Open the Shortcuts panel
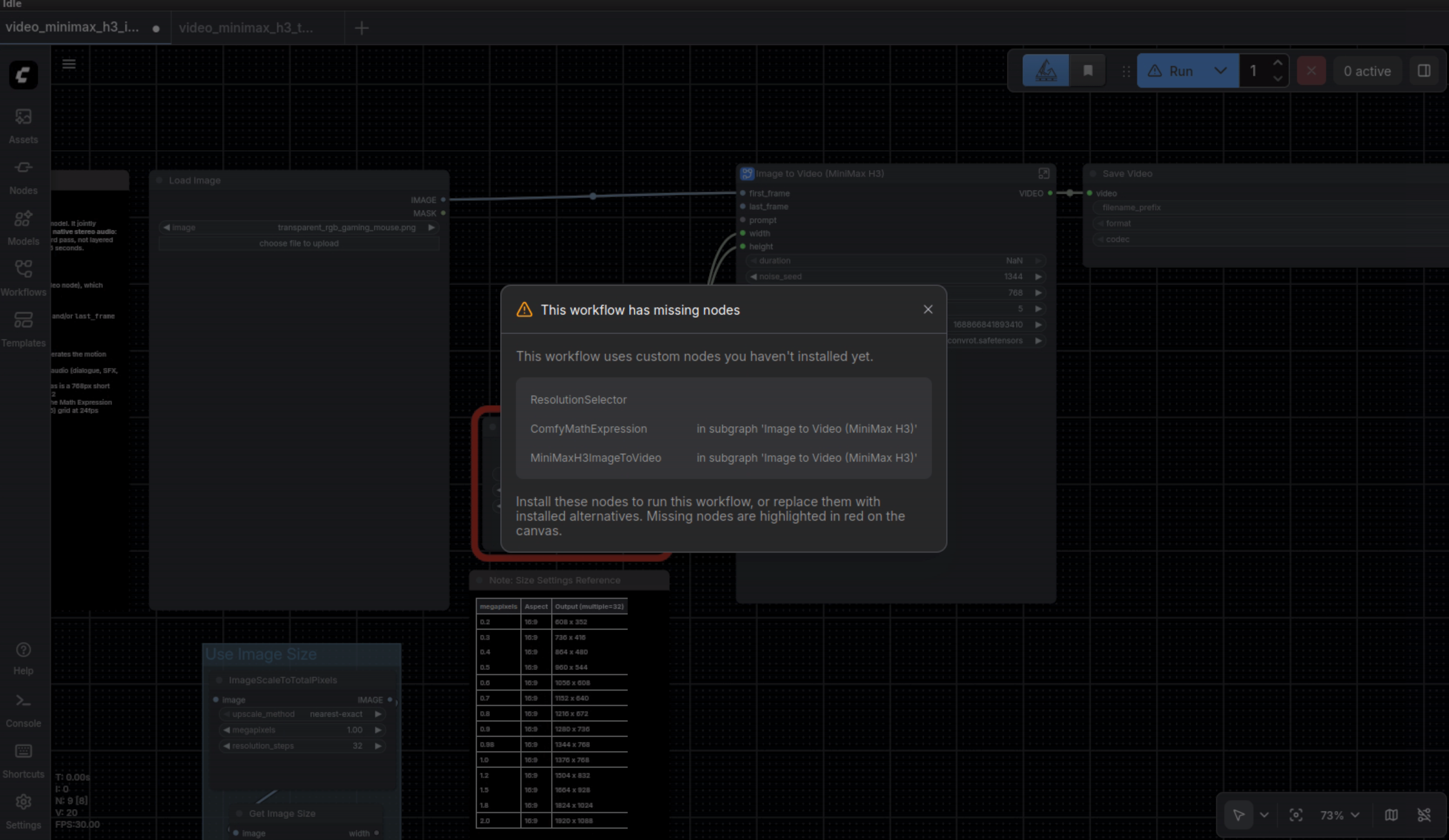1449x840 pixels. pos(23,761)
